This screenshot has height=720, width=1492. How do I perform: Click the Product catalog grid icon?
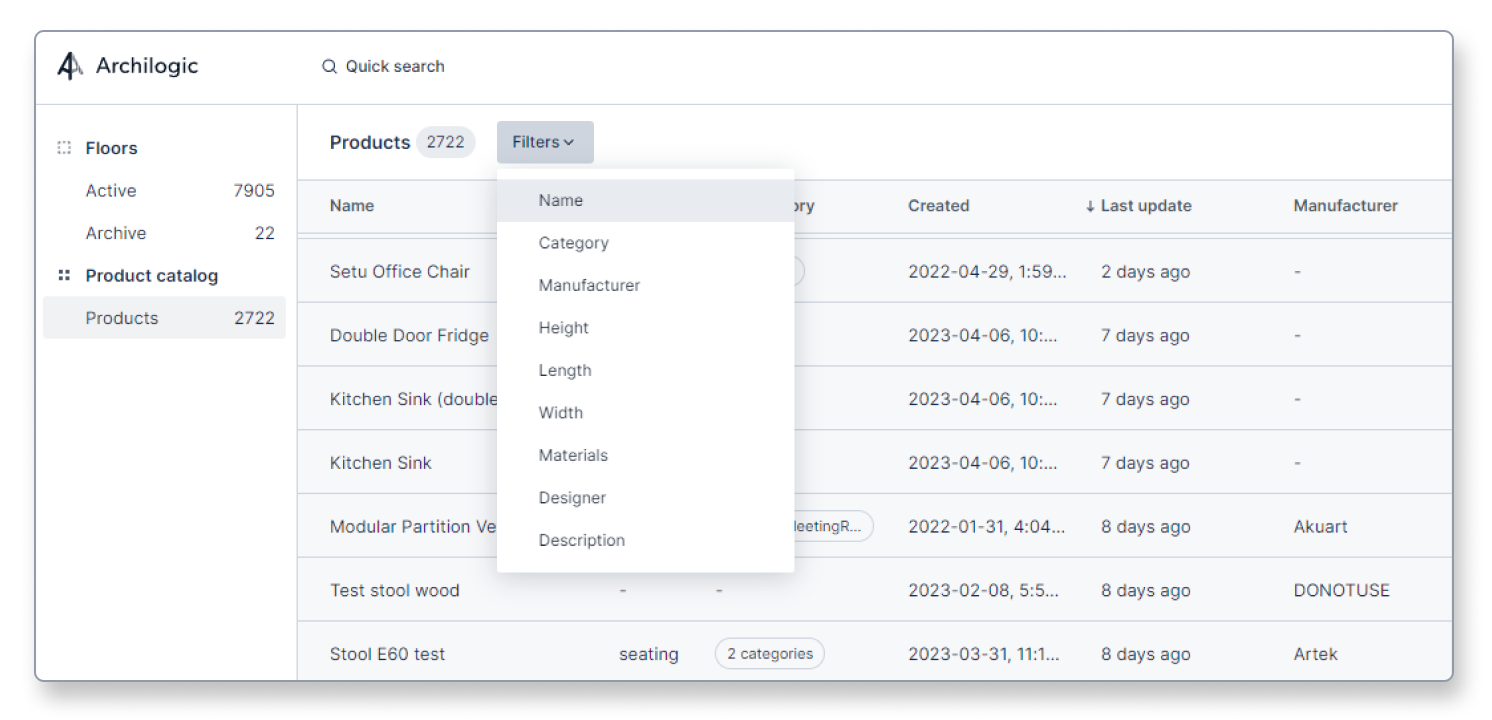click(64, 276)
